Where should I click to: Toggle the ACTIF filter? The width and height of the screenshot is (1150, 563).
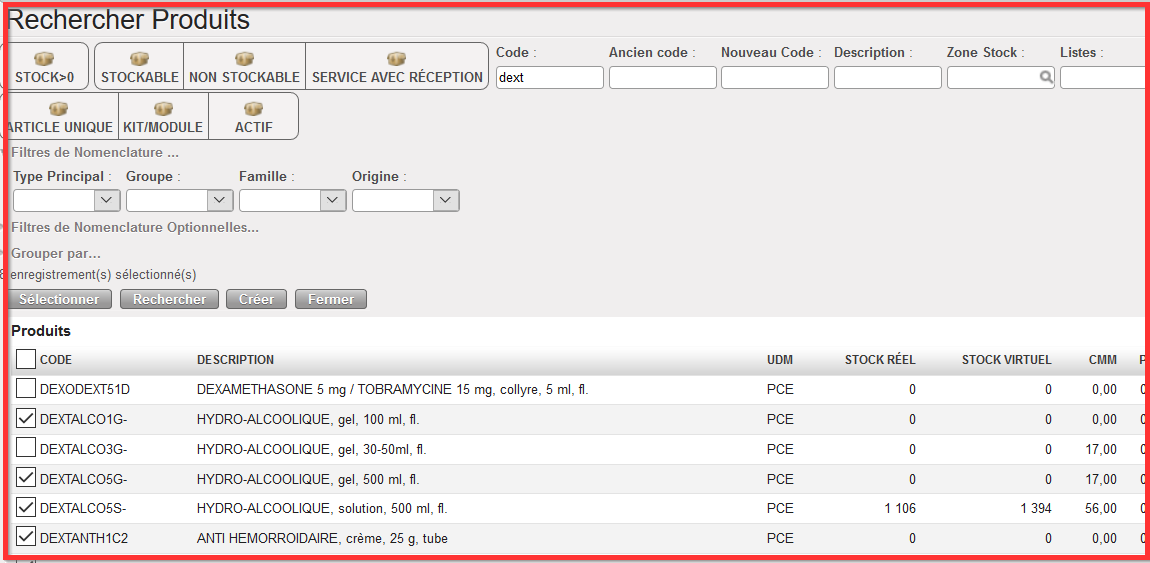(254, 116)
